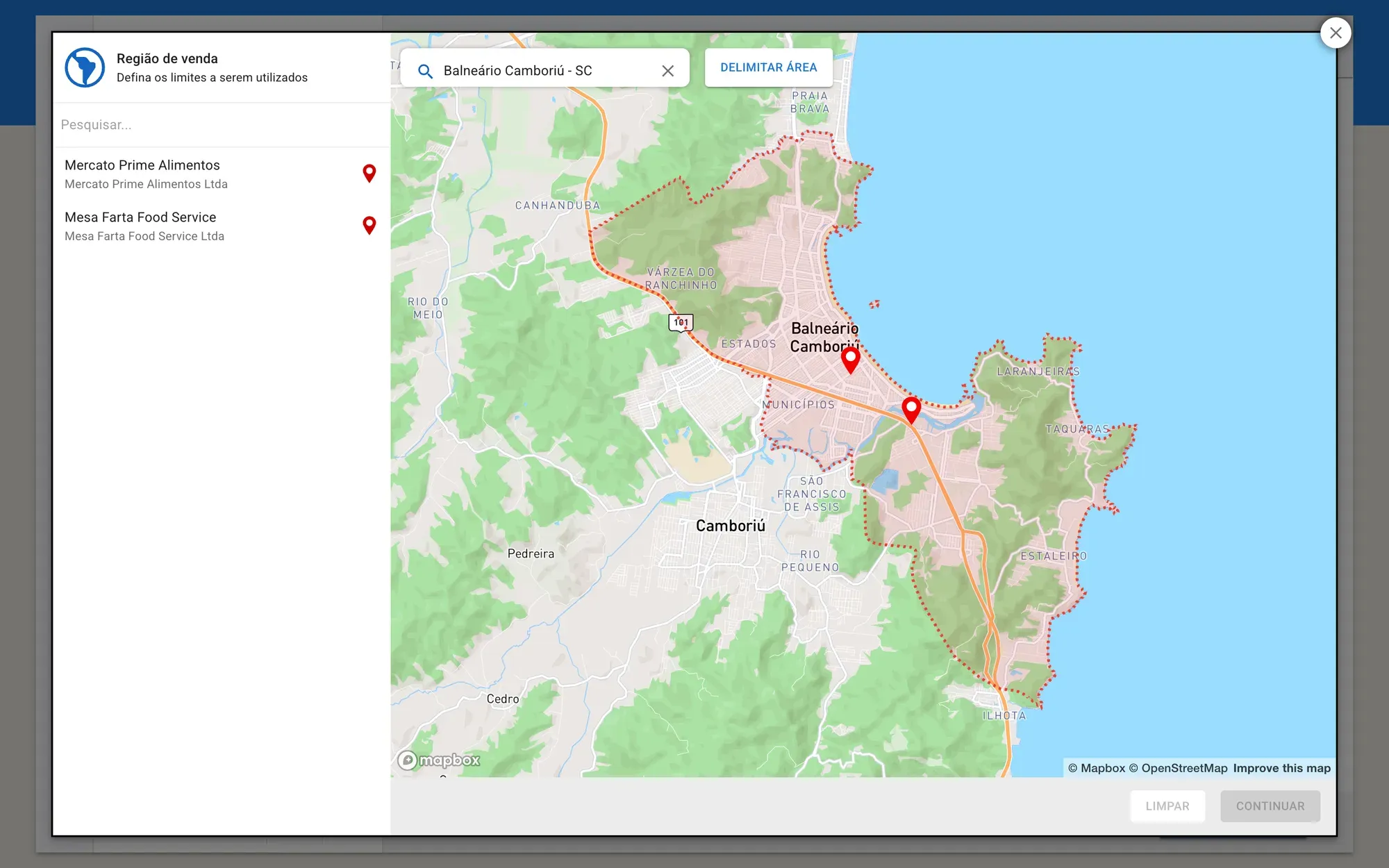Clear the Balneário Camboriú search text
The image size is (1389, 868).
667,71
